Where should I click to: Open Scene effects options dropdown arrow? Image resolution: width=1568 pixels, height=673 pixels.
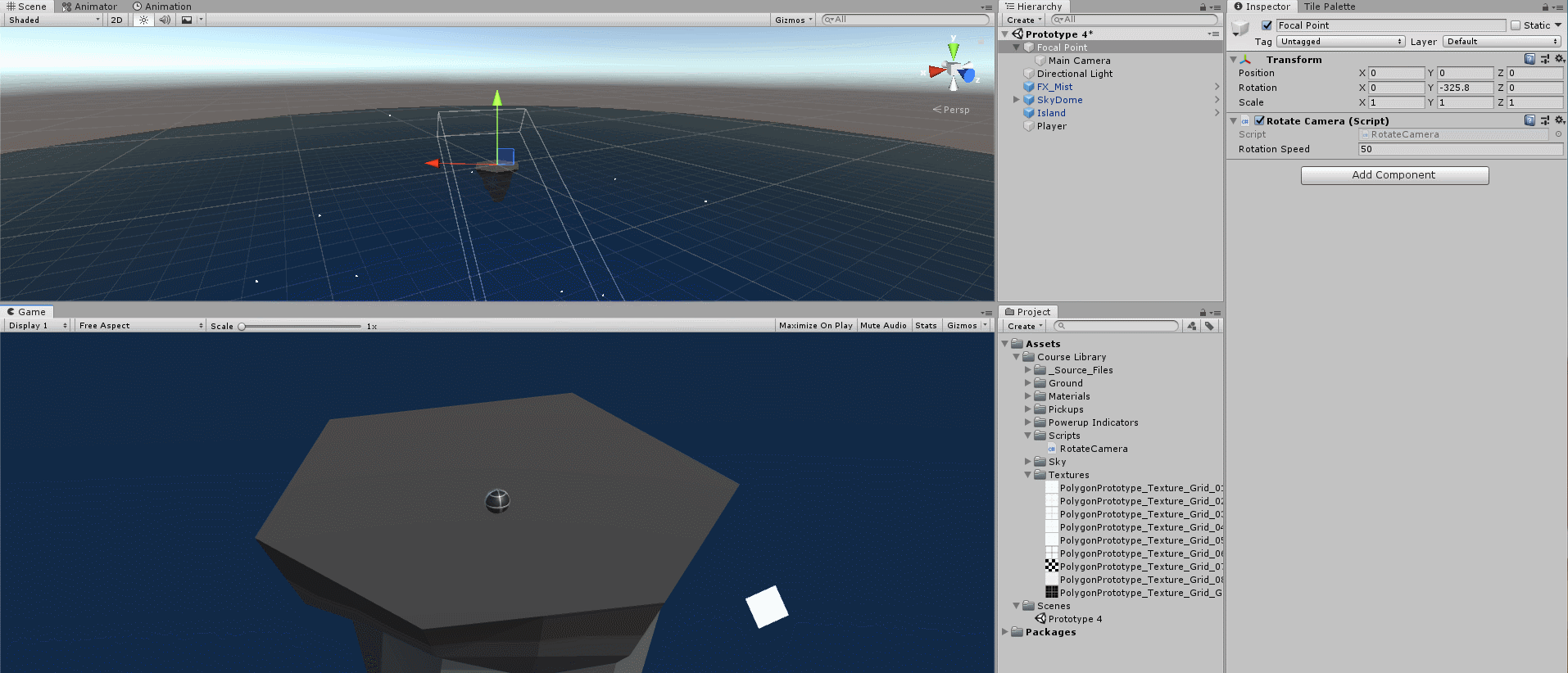tap(201, 20)
